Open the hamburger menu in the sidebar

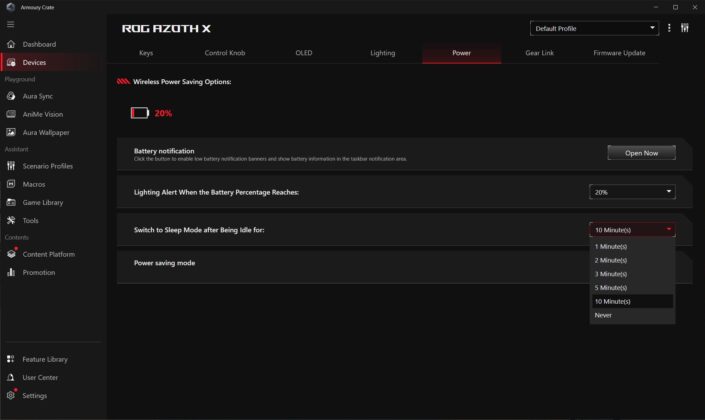coord(10,24)
